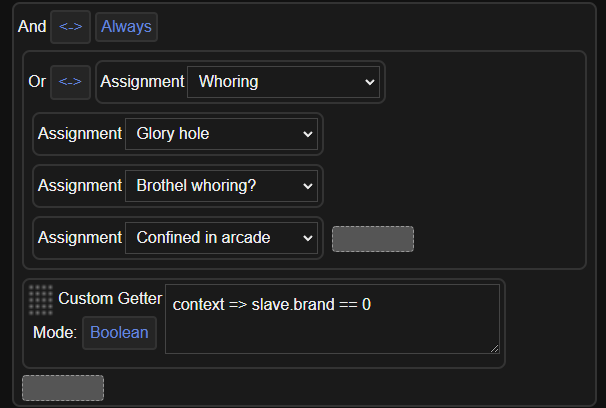Open the Whoring assignment dropdown

[284, 82]
